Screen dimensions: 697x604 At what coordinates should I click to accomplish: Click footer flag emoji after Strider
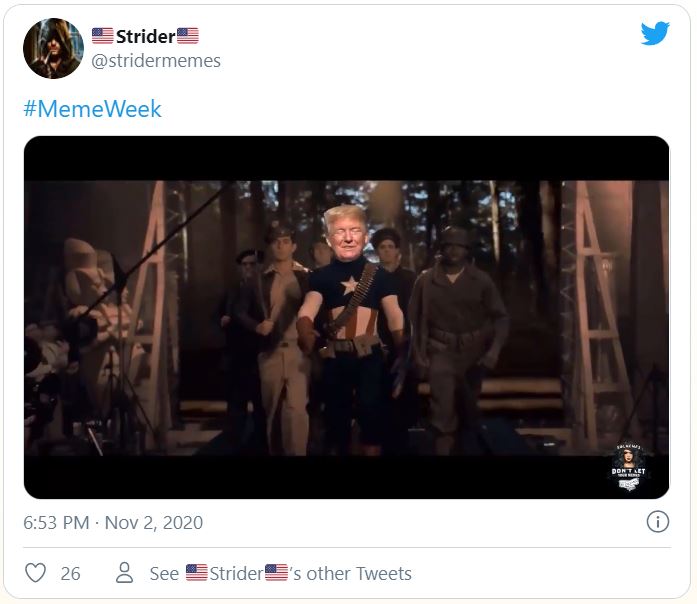tap(276, 572)
